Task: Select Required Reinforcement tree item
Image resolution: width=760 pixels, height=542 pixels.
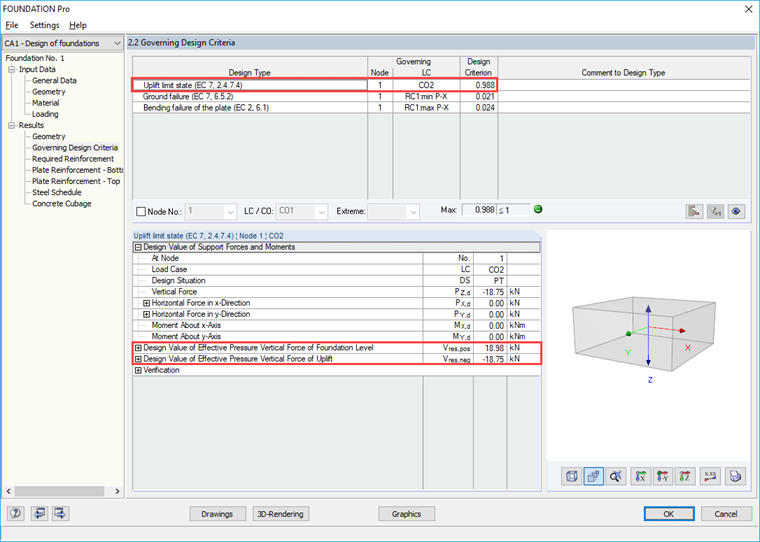Action: click(x=73, y=159)
